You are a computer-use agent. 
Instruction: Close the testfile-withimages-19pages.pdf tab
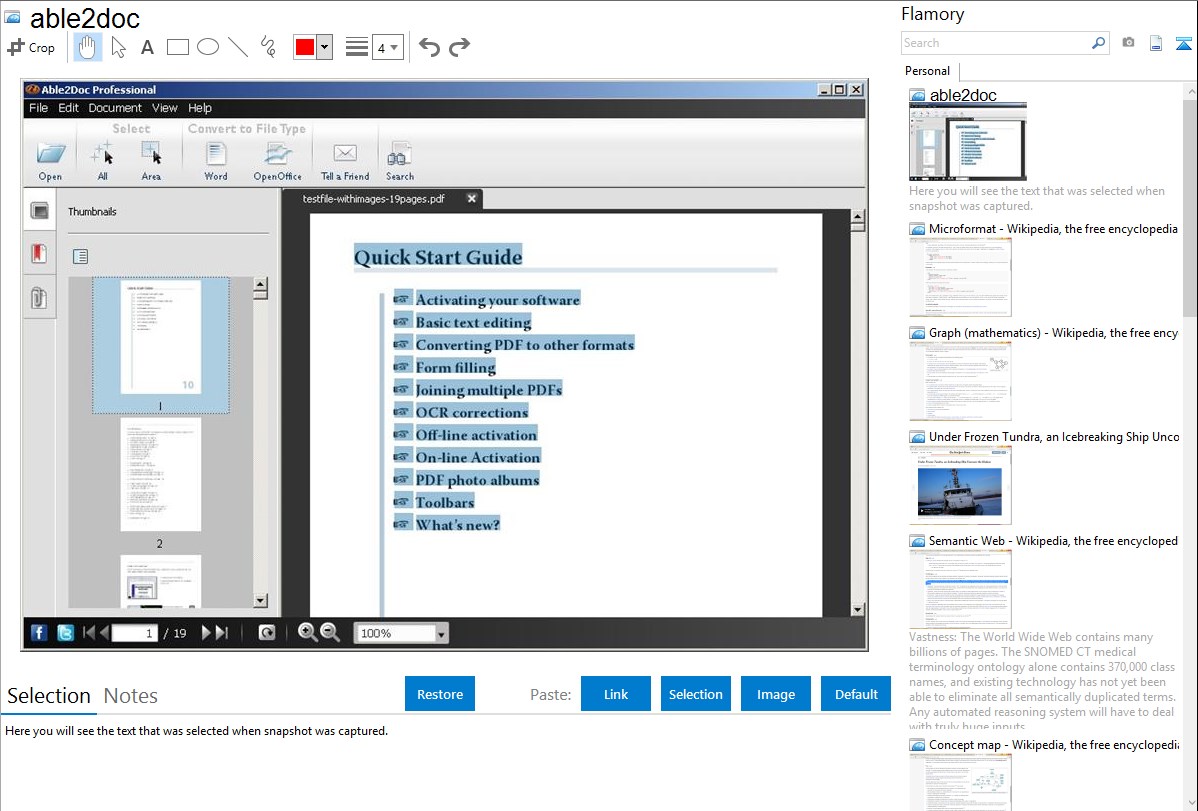(x=471, y=198)
